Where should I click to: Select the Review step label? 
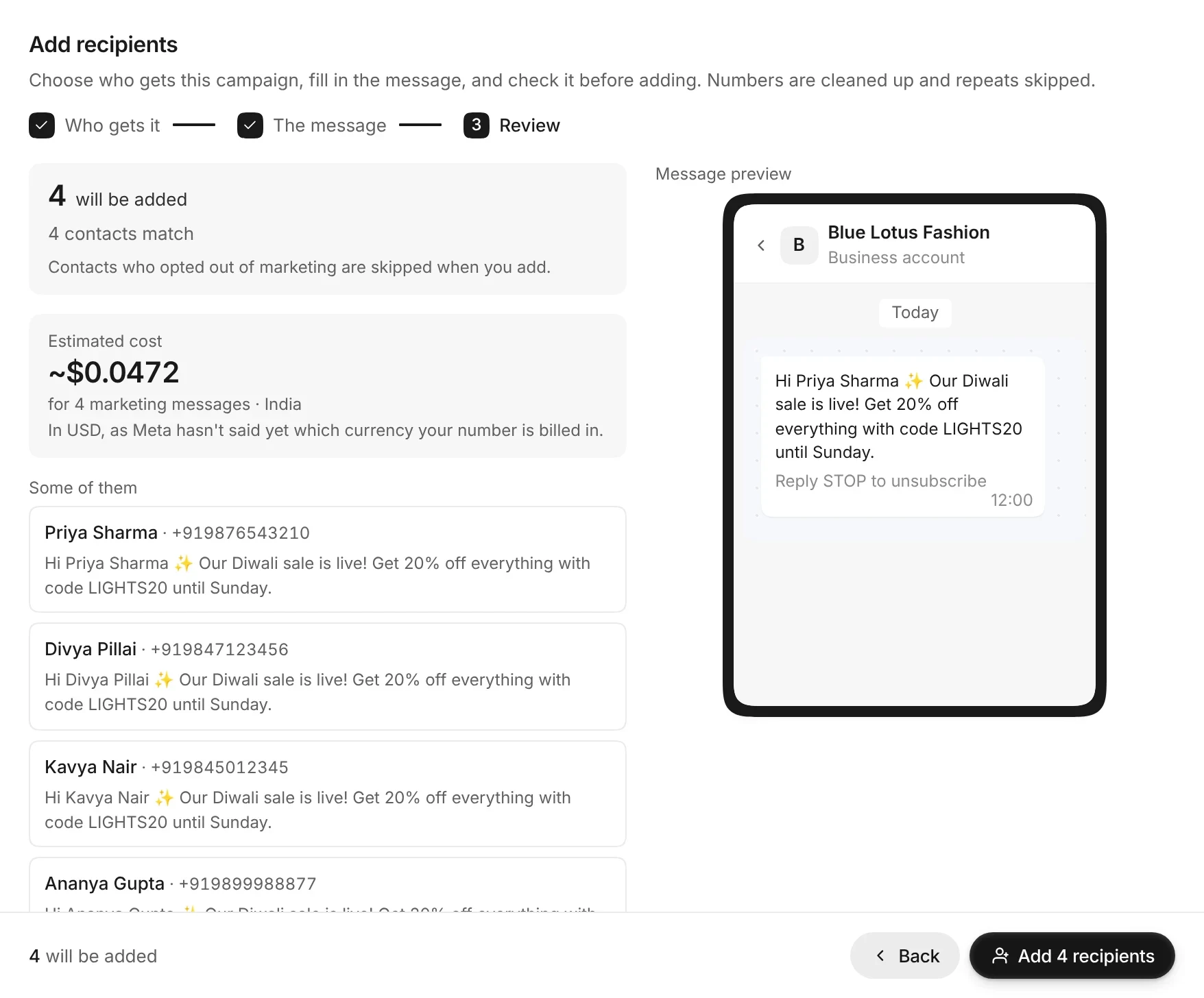[529, 125]
